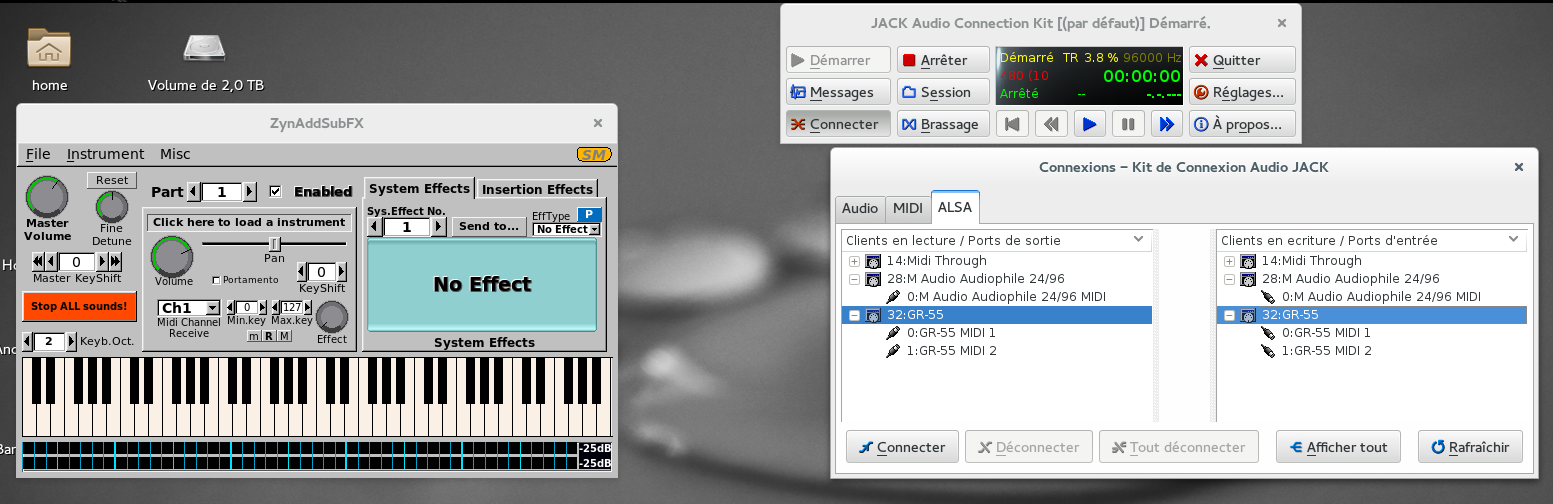The width and height of the screenshot is (1553, 504).
Task: Select 0:GR-55 MIDI 1 output port
Action: [950, 332]
